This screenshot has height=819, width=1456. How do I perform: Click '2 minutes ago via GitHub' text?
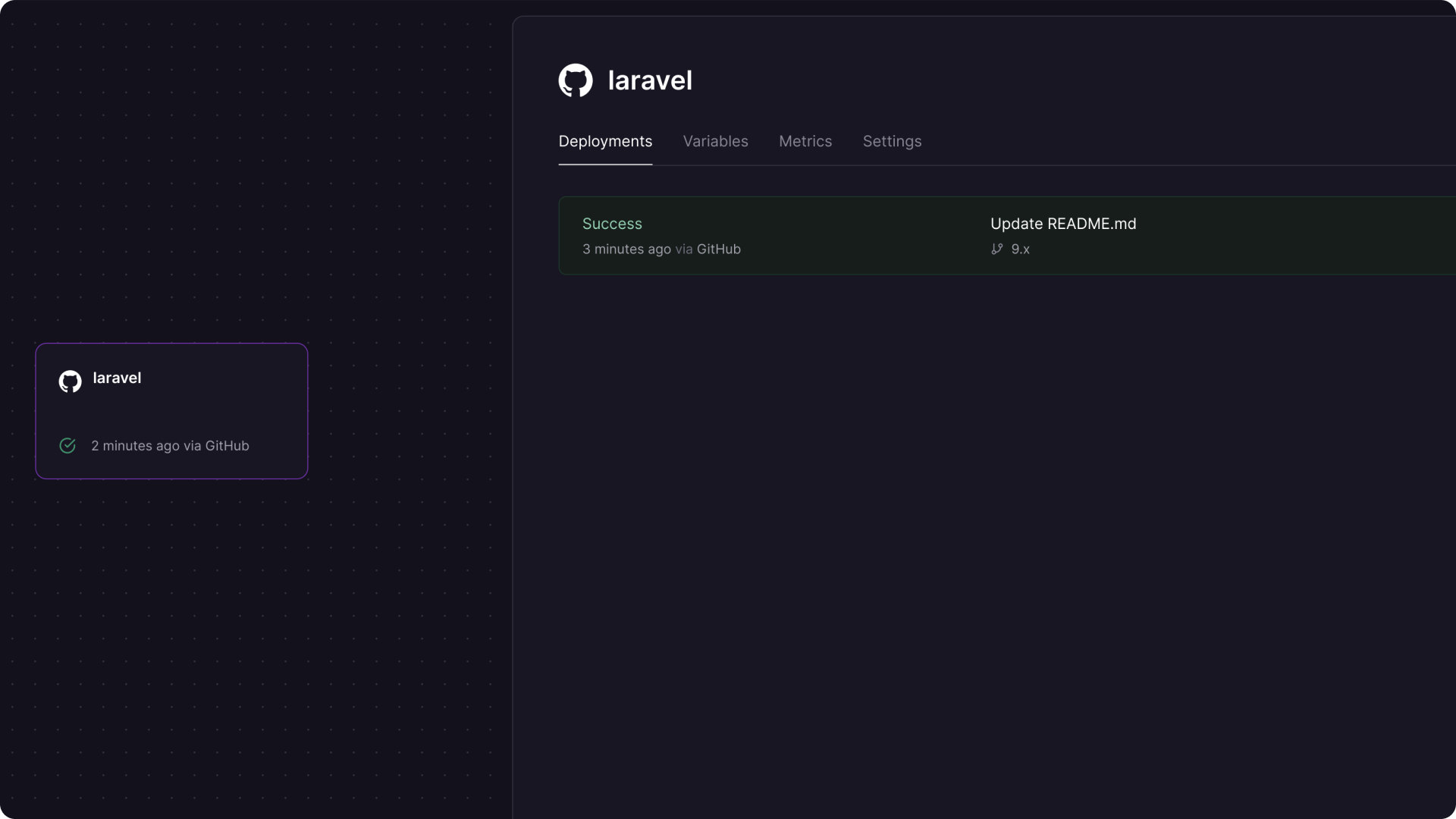click(170, 446)
